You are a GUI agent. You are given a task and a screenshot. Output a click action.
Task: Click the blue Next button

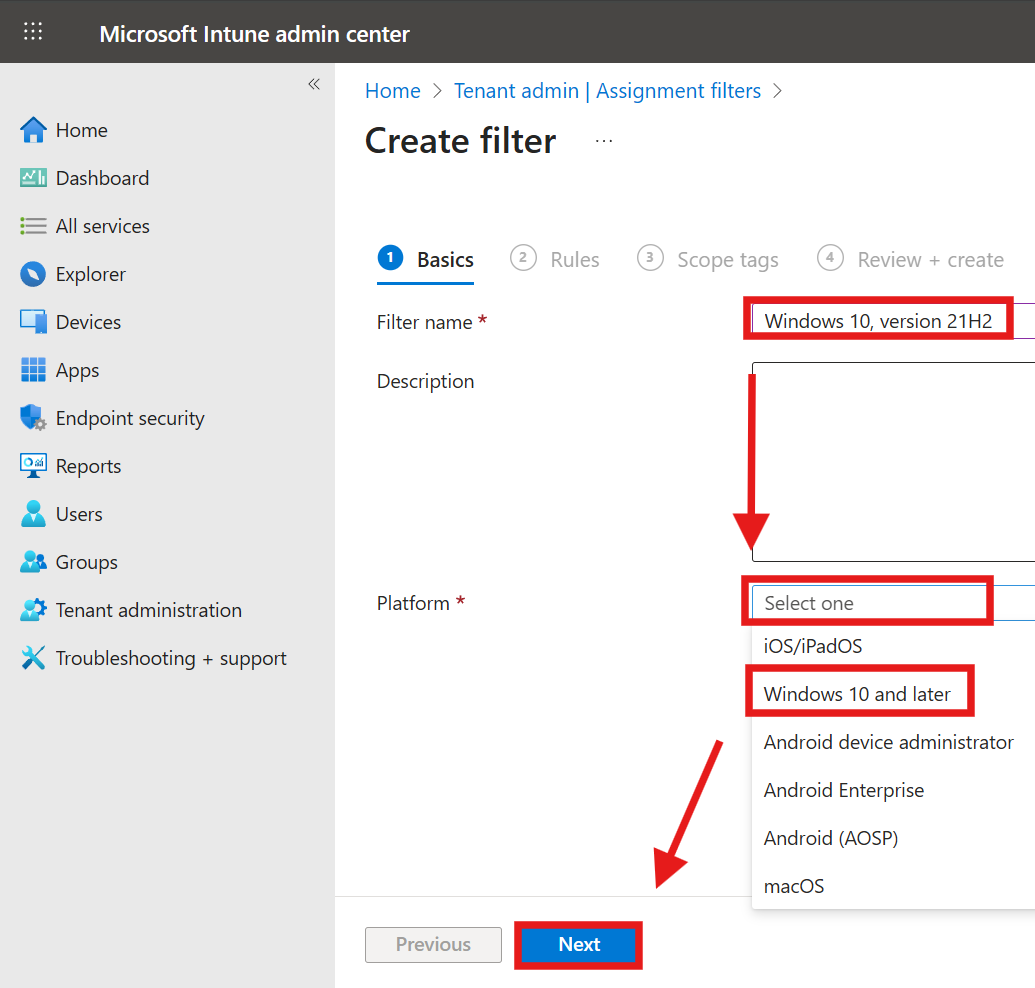579,944
